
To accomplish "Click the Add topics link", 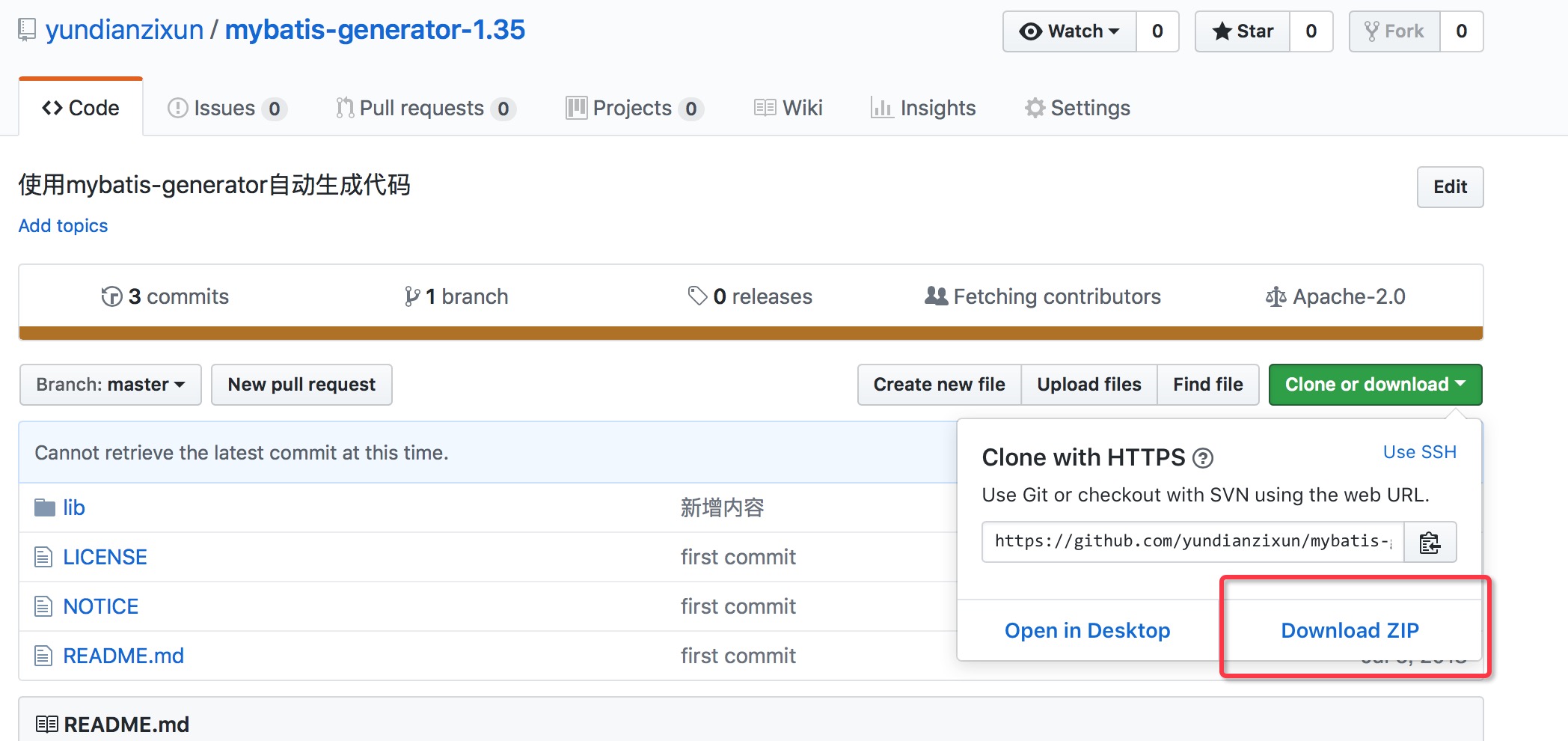I will (x=63, y=225).
